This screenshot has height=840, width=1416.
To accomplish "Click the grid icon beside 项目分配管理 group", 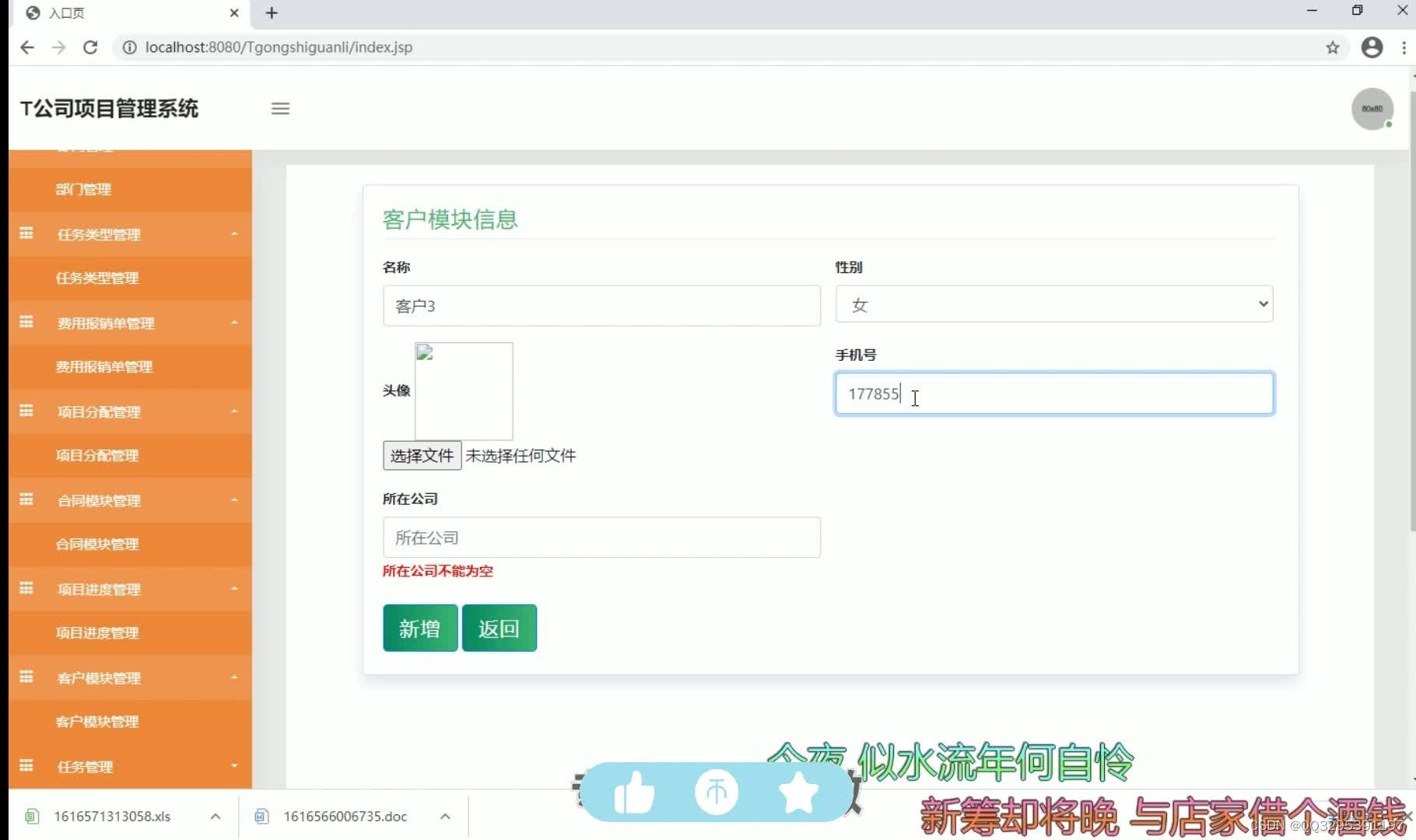I will pos(26,411).
